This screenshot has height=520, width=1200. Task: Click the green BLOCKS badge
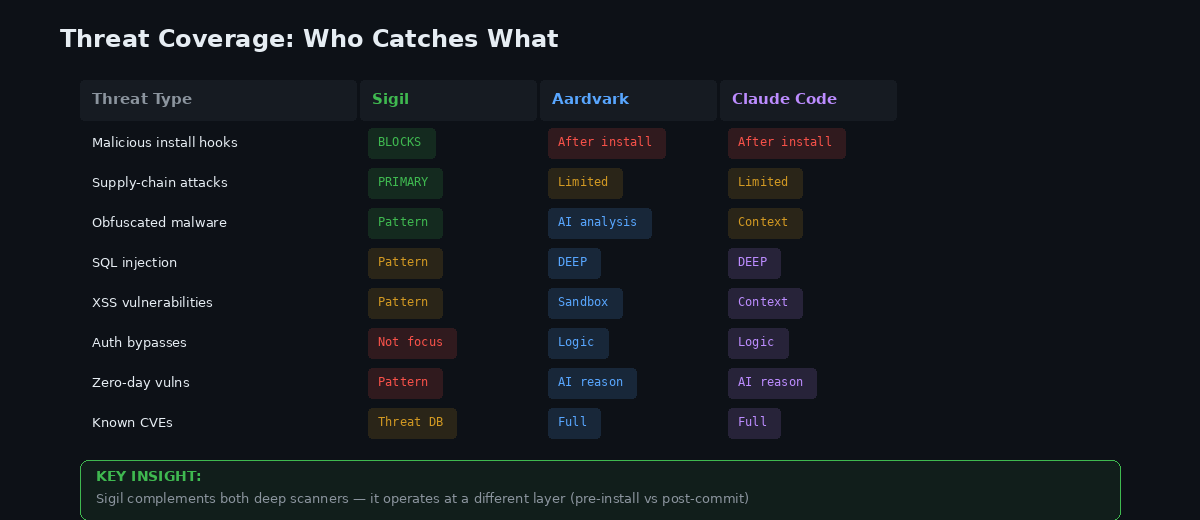click(400, 143)
